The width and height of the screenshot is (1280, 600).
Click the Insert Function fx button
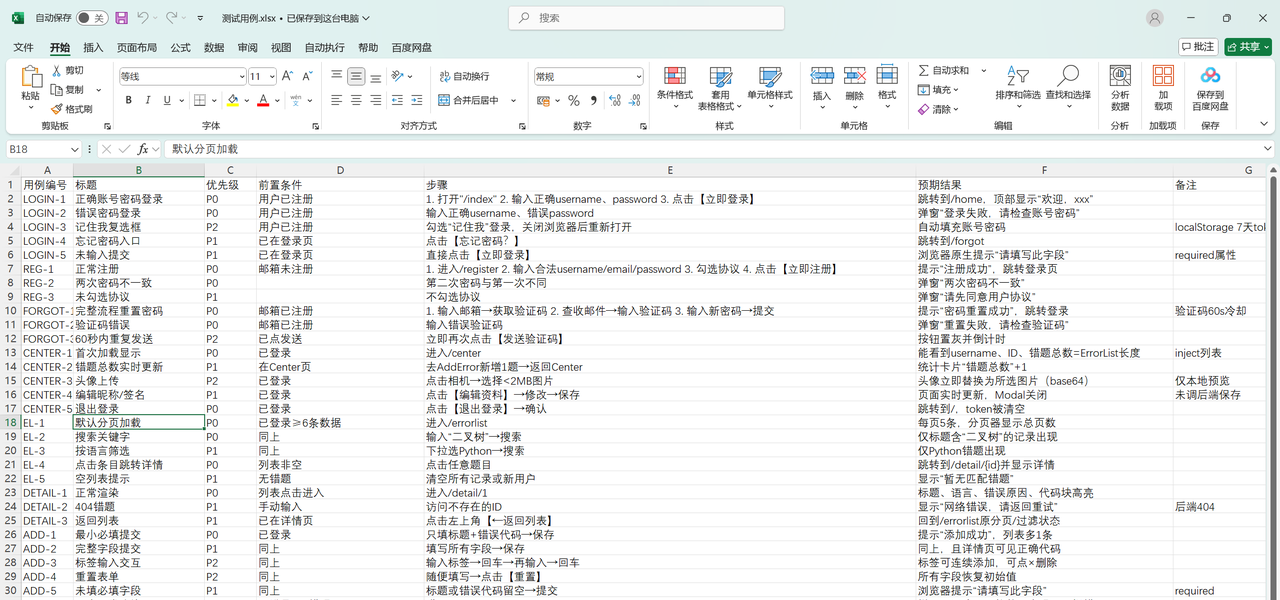143,149
